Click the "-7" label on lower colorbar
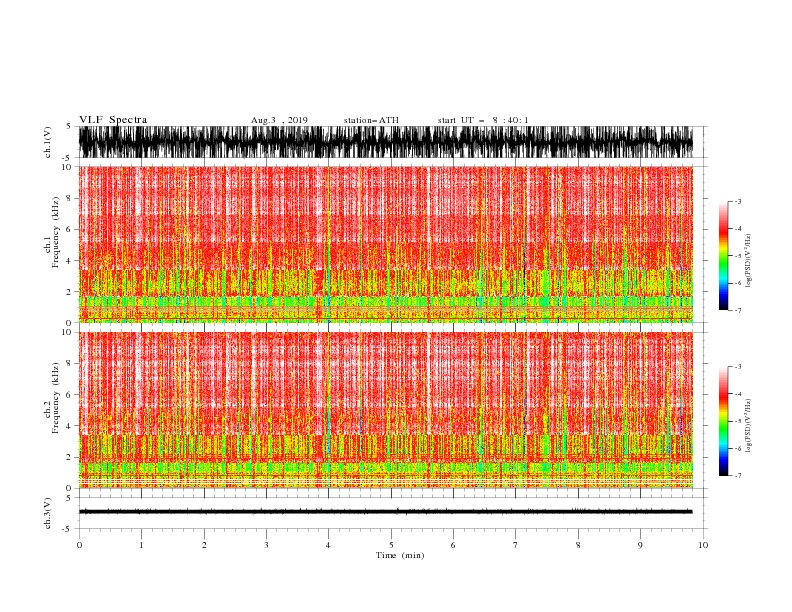Viewport: 792px width, 612px height. 738,476
